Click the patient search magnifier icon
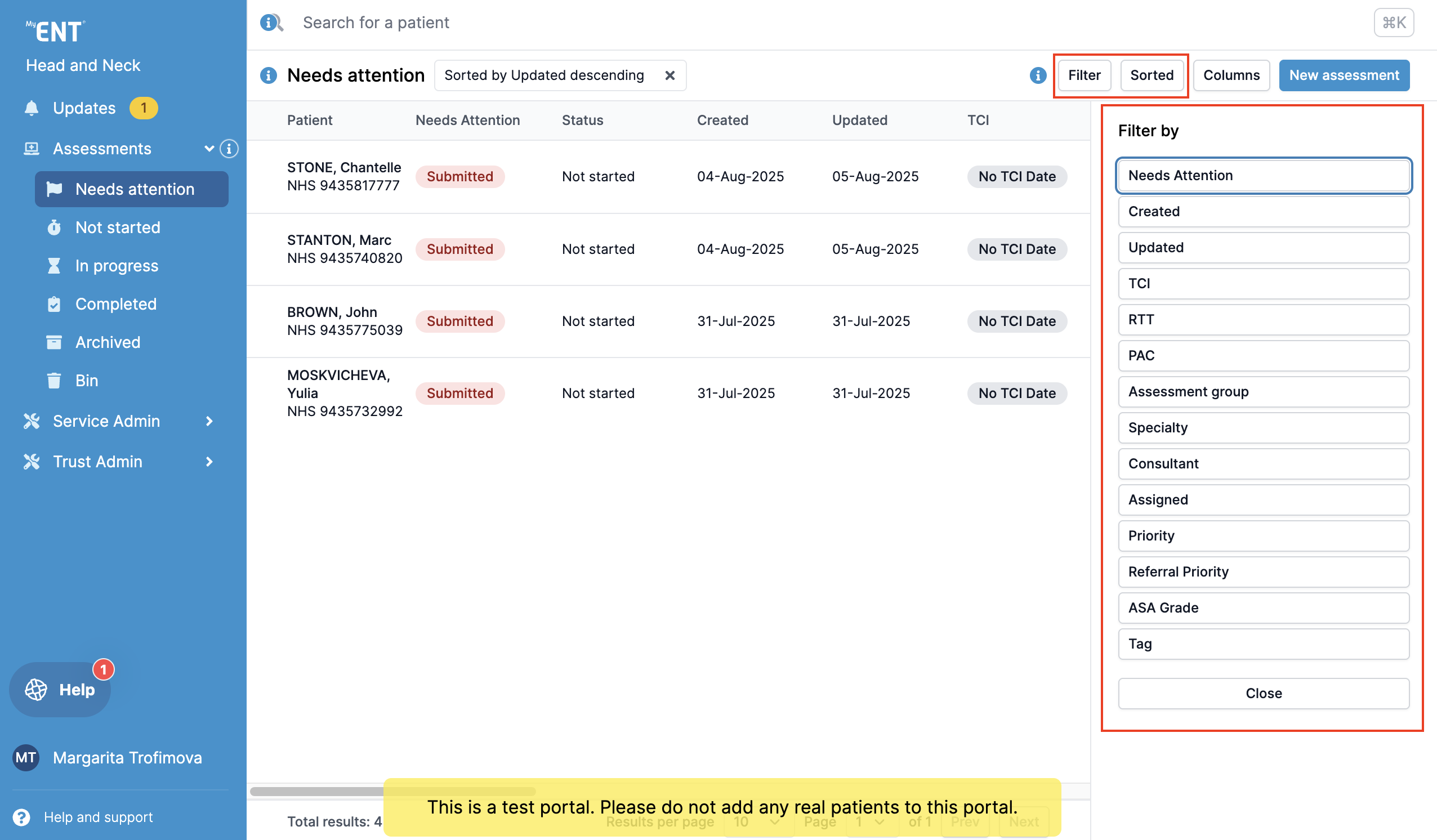 pyautogui.click(x=271, y=23)
